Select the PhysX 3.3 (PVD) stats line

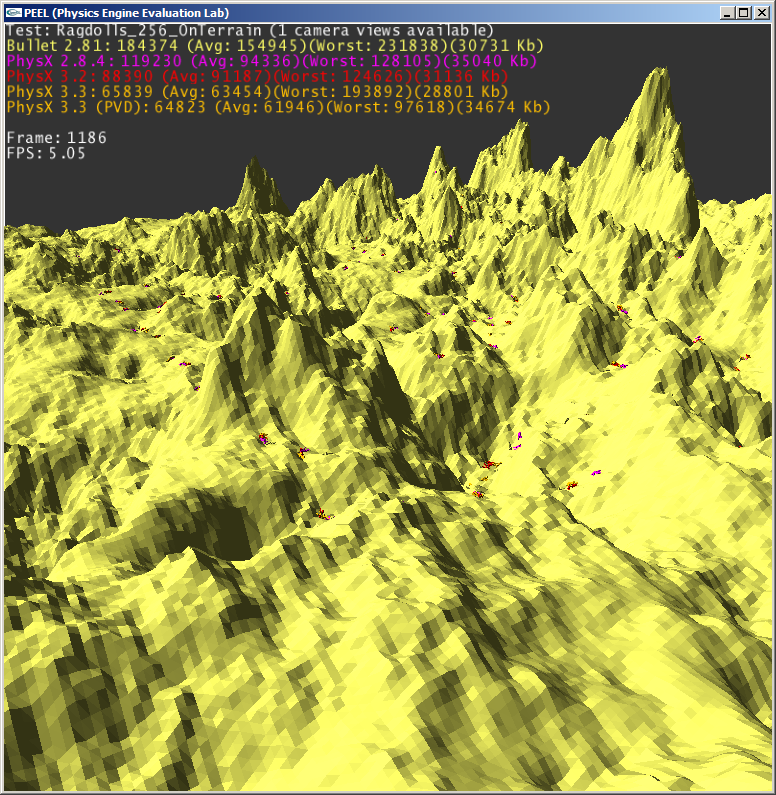point(278,107)
